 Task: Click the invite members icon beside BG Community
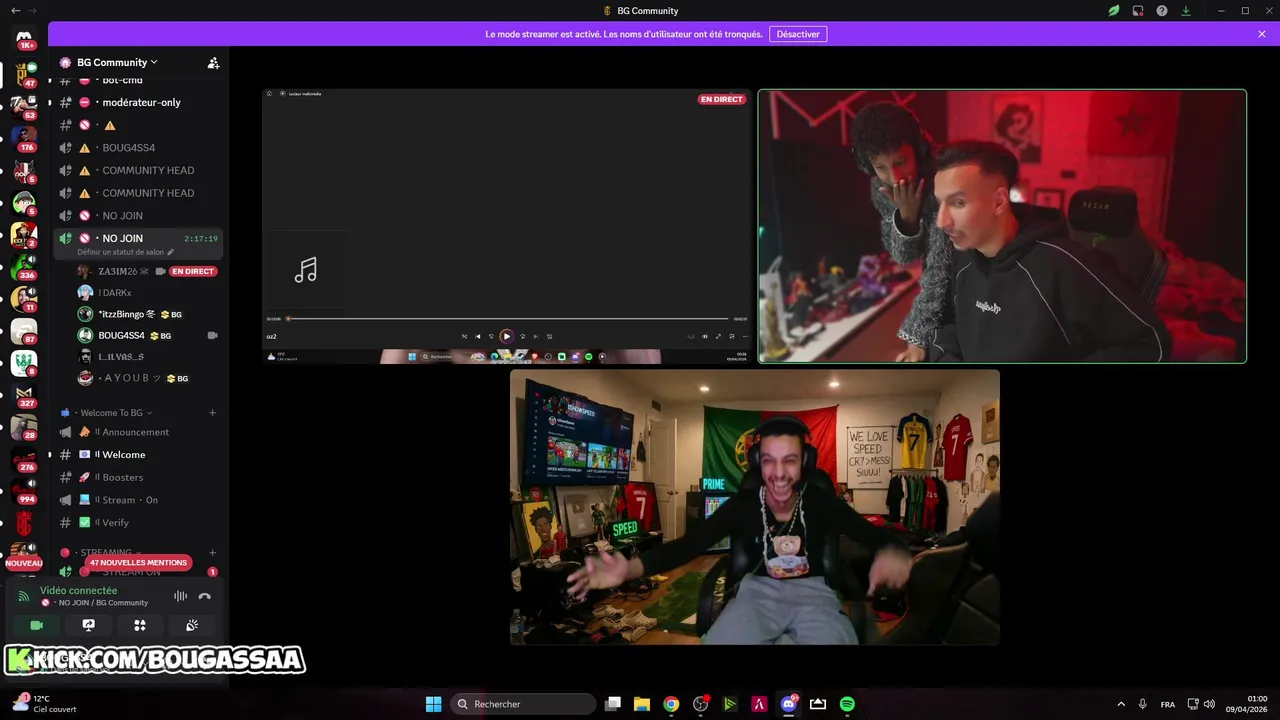(x=213, y=62)
